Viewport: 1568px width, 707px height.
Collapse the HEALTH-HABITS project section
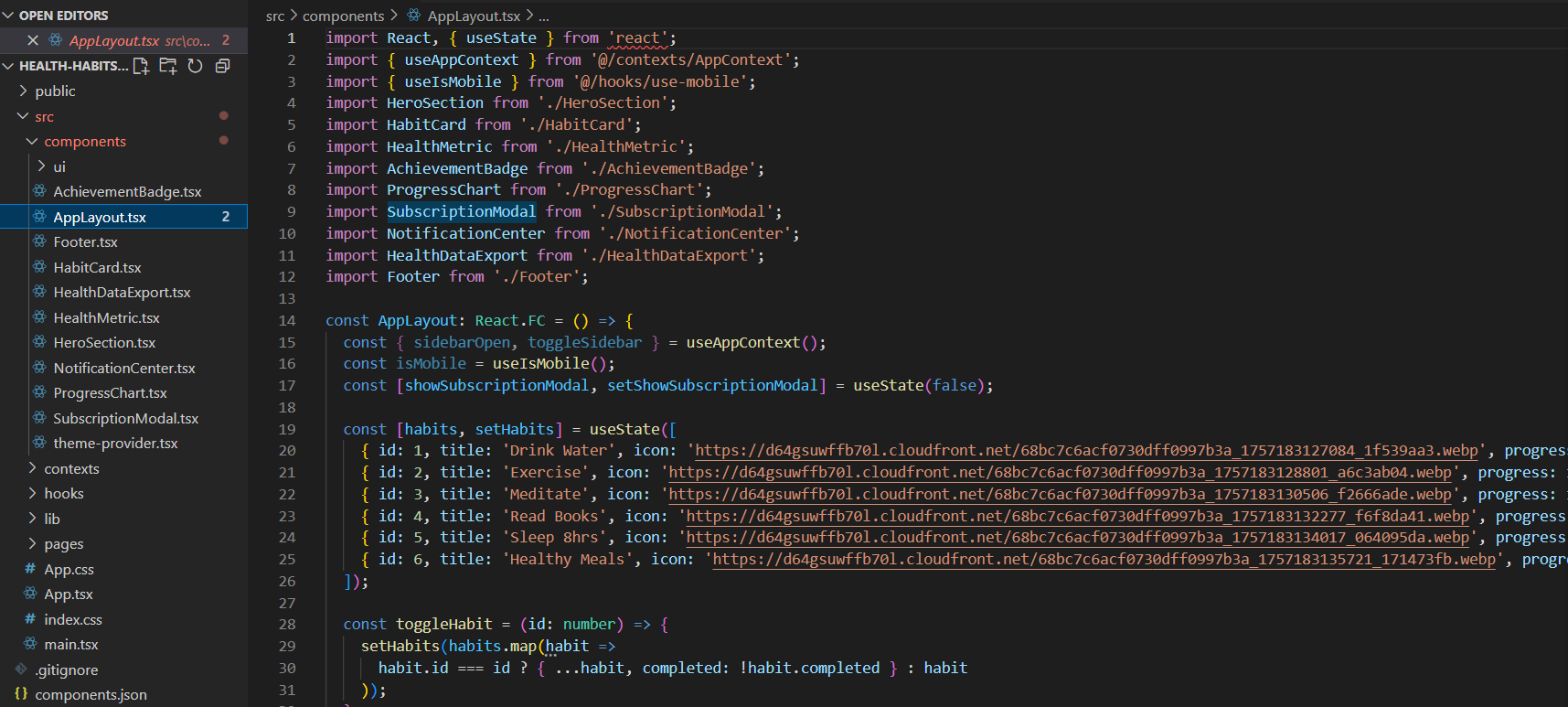tap(8, 66)
